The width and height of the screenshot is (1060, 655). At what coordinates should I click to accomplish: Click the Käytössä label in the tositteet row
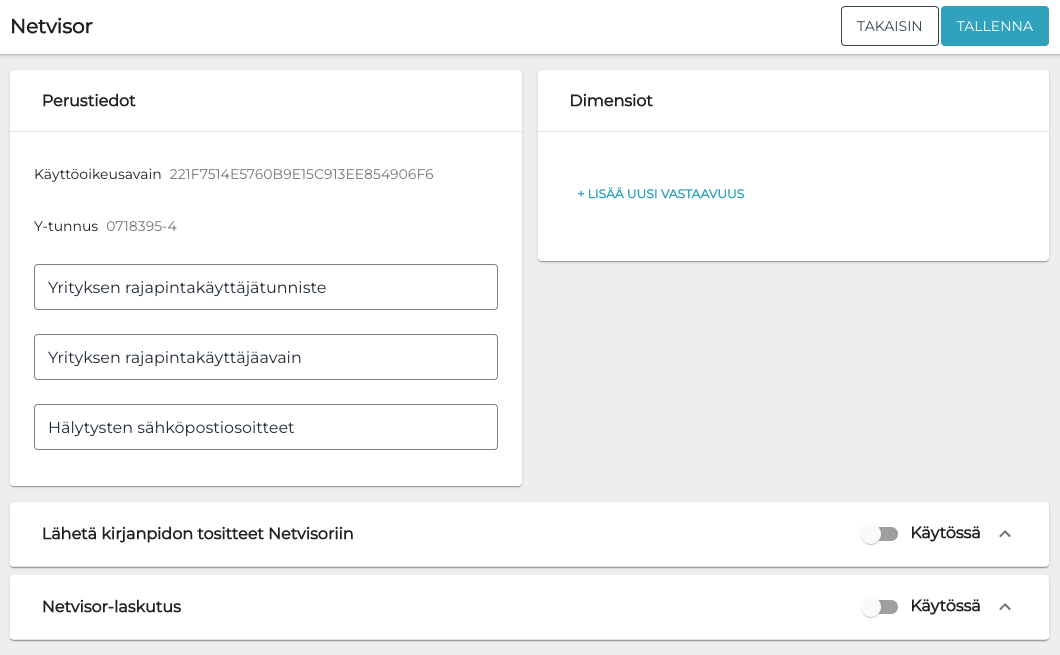click(945, 533)
